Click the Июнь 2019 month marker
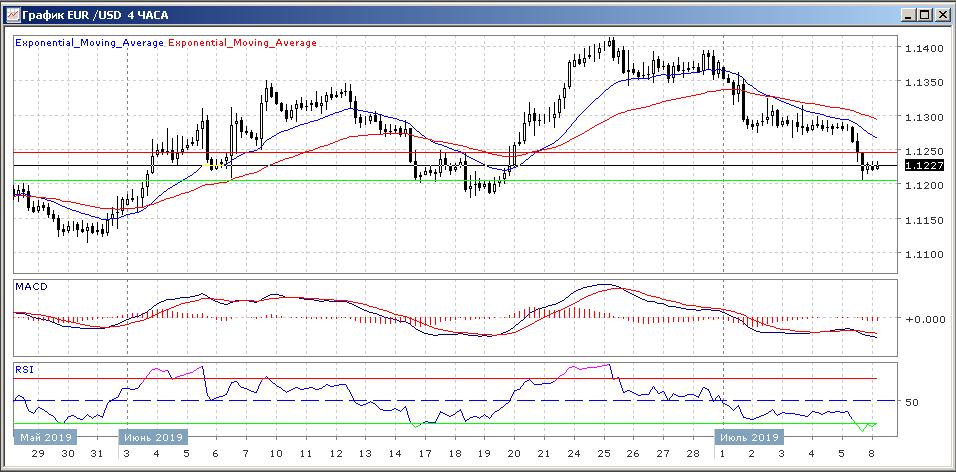 pos(151,437)
